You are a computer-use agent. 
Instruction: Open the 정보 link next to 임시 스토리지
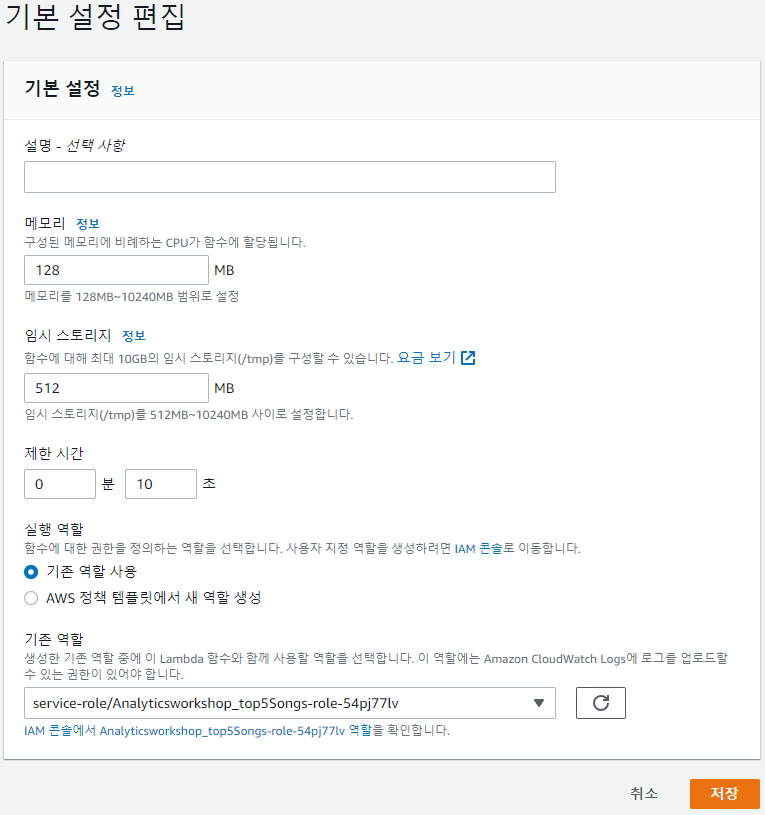click(134, 336)
